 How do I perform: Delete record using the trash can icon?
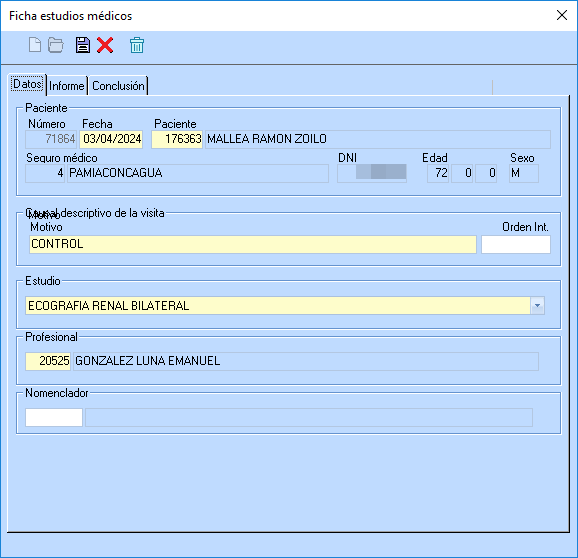pos(137,45)
